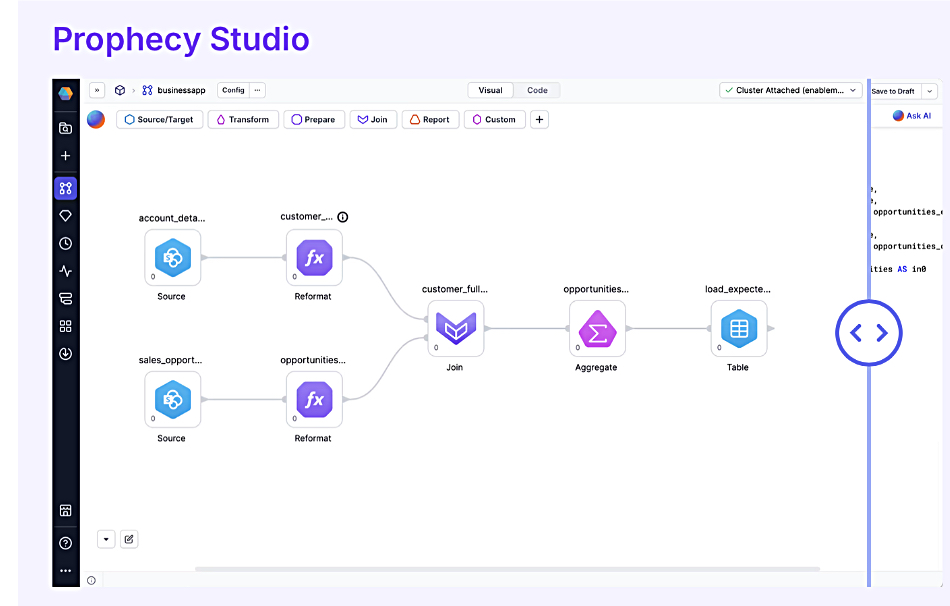Select the sales_opport... Source node icon

[x=173, y=399]
